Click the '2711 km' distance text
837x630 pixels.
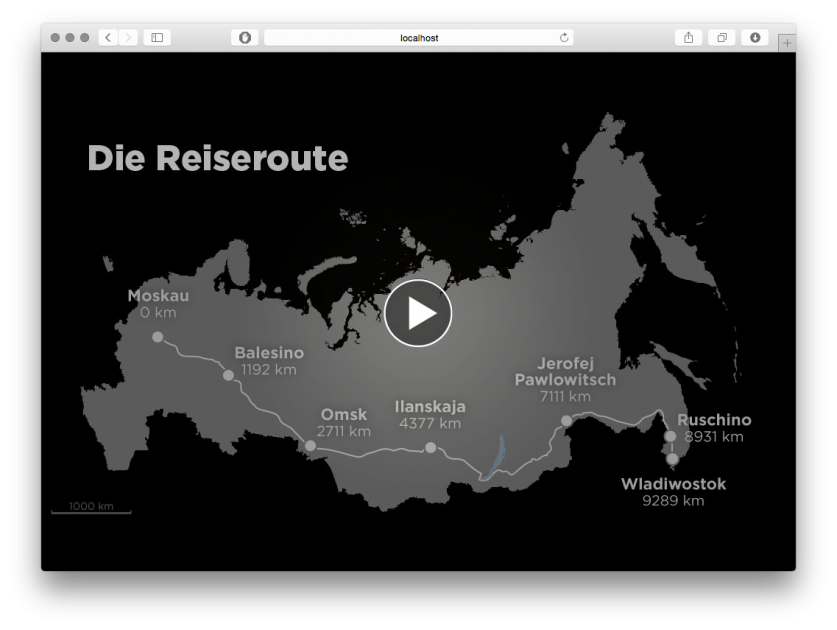click(x=344, y=431)
